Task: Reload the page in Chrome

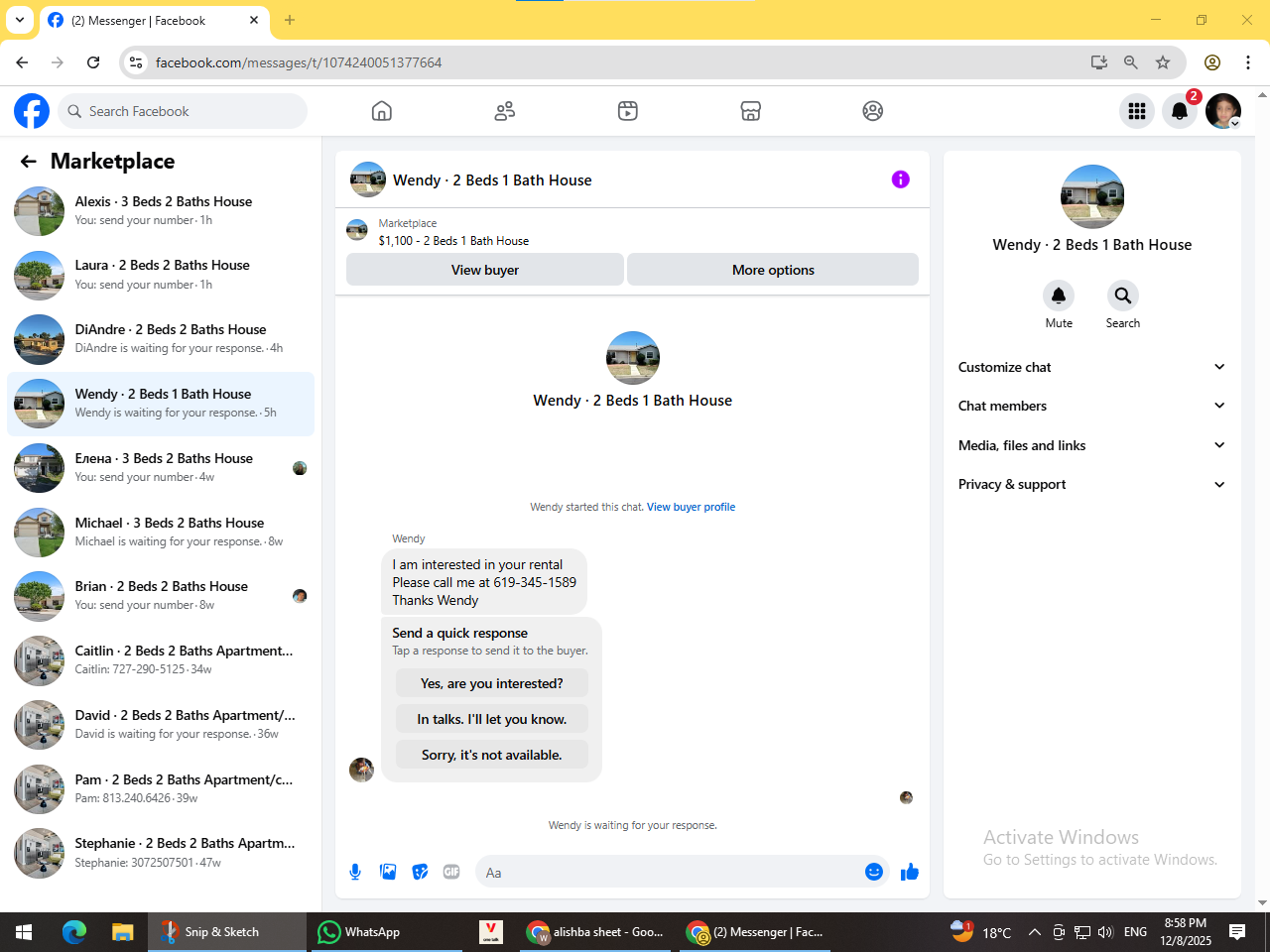Action: pyautogui.click(x=93, y=62)
